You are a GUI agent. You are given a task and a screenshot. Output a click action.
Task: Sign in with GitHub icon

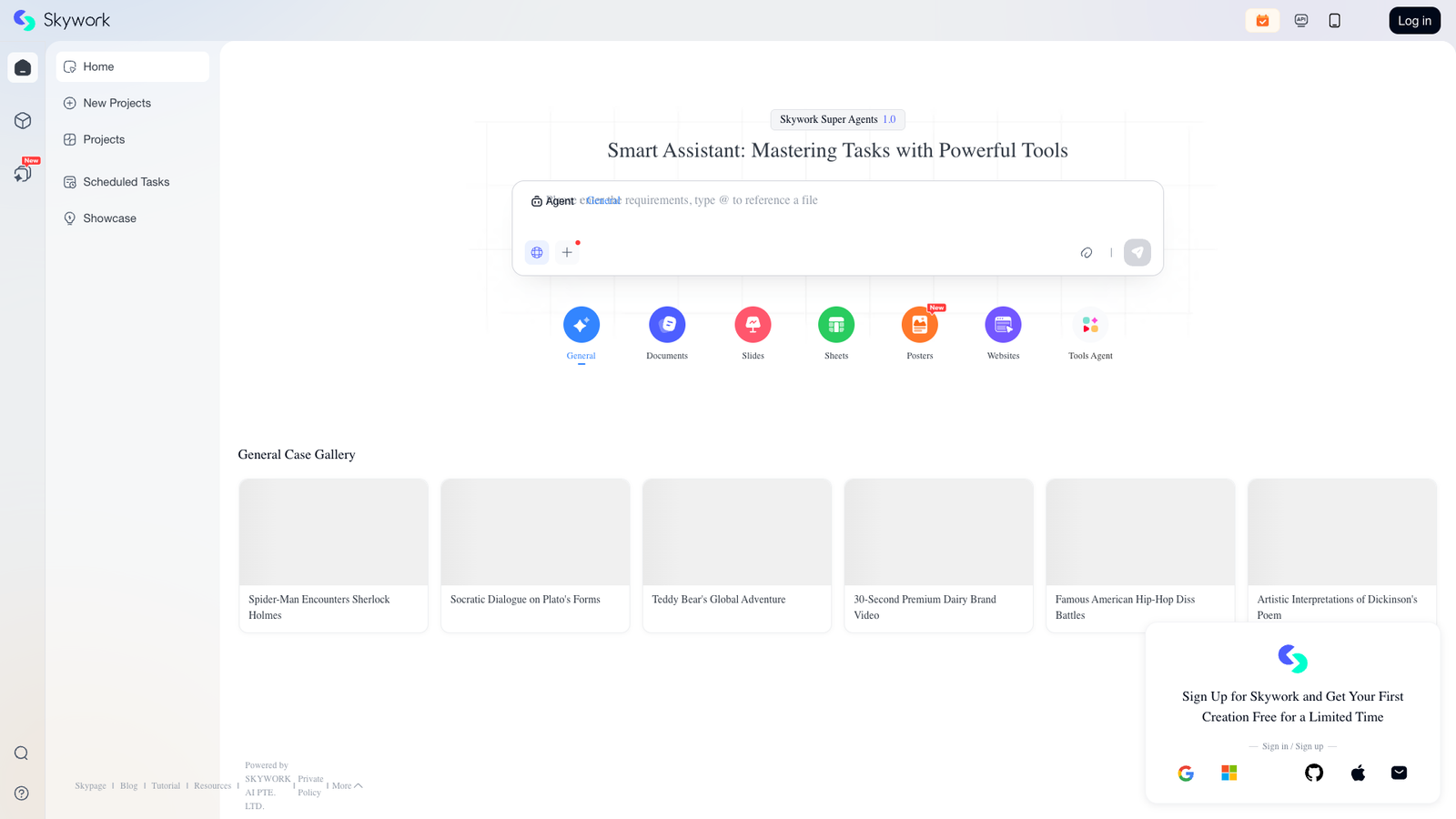click(x=1314, y=773)
